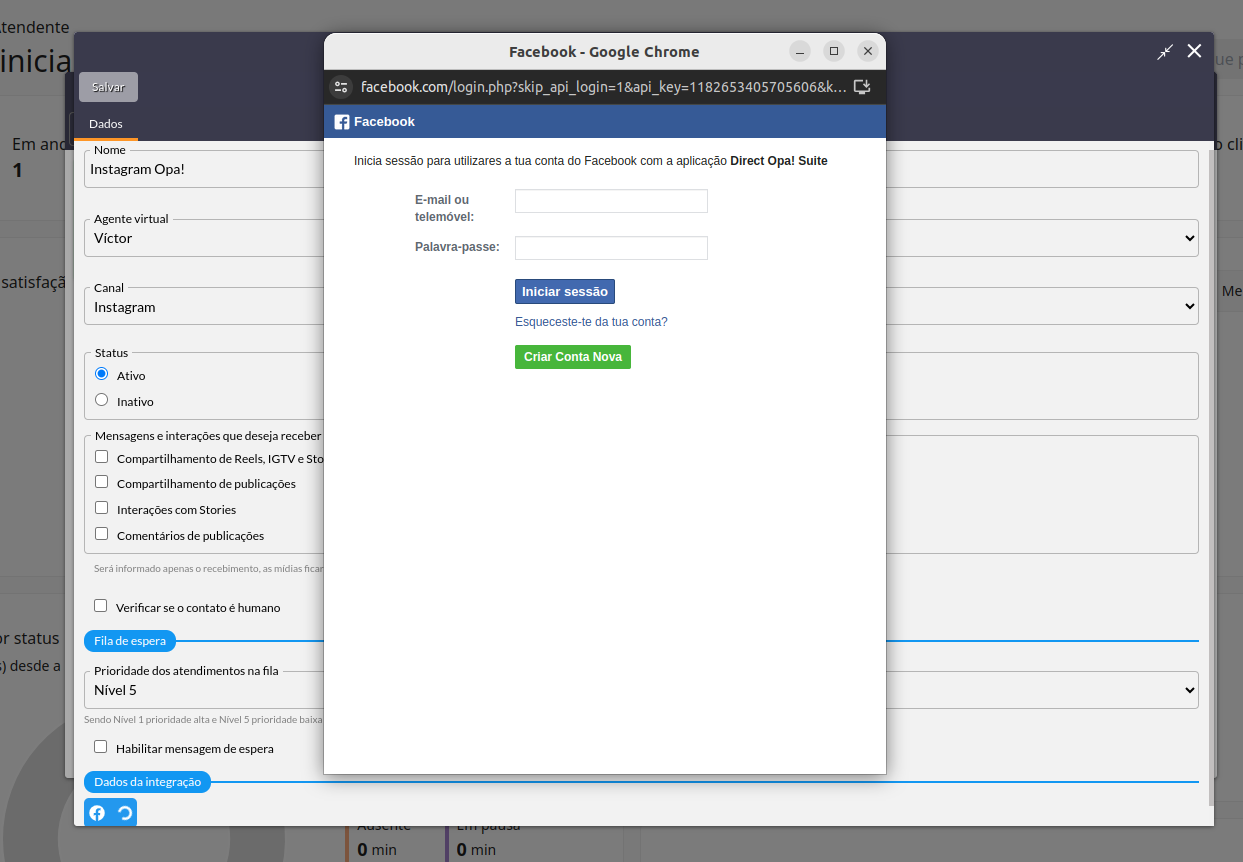1243x862 pixels.
Task: Minimize the Facebook Chrome popup window
Action: 800,51
